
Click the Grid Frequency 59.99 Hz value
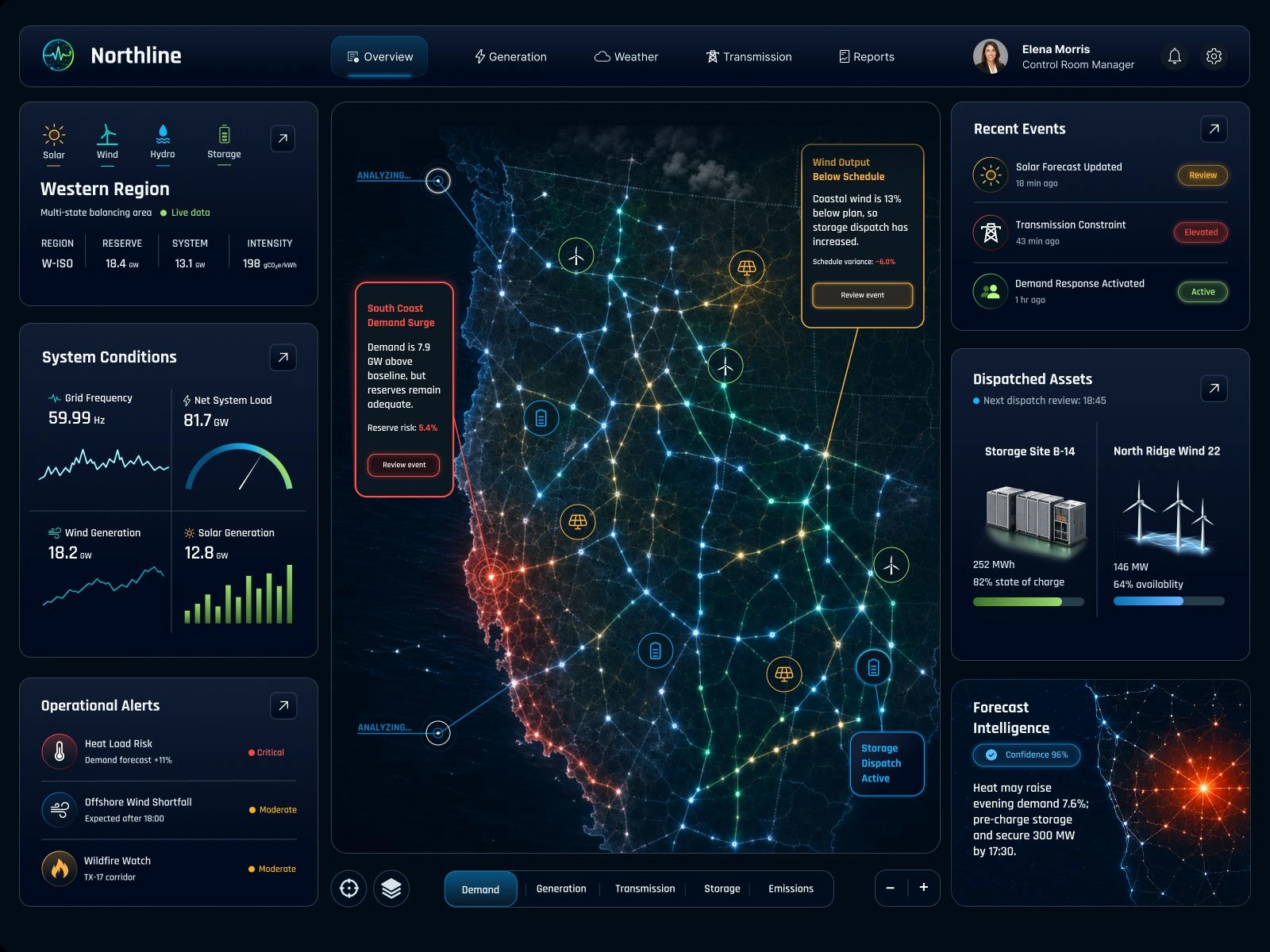pos(76,418)
